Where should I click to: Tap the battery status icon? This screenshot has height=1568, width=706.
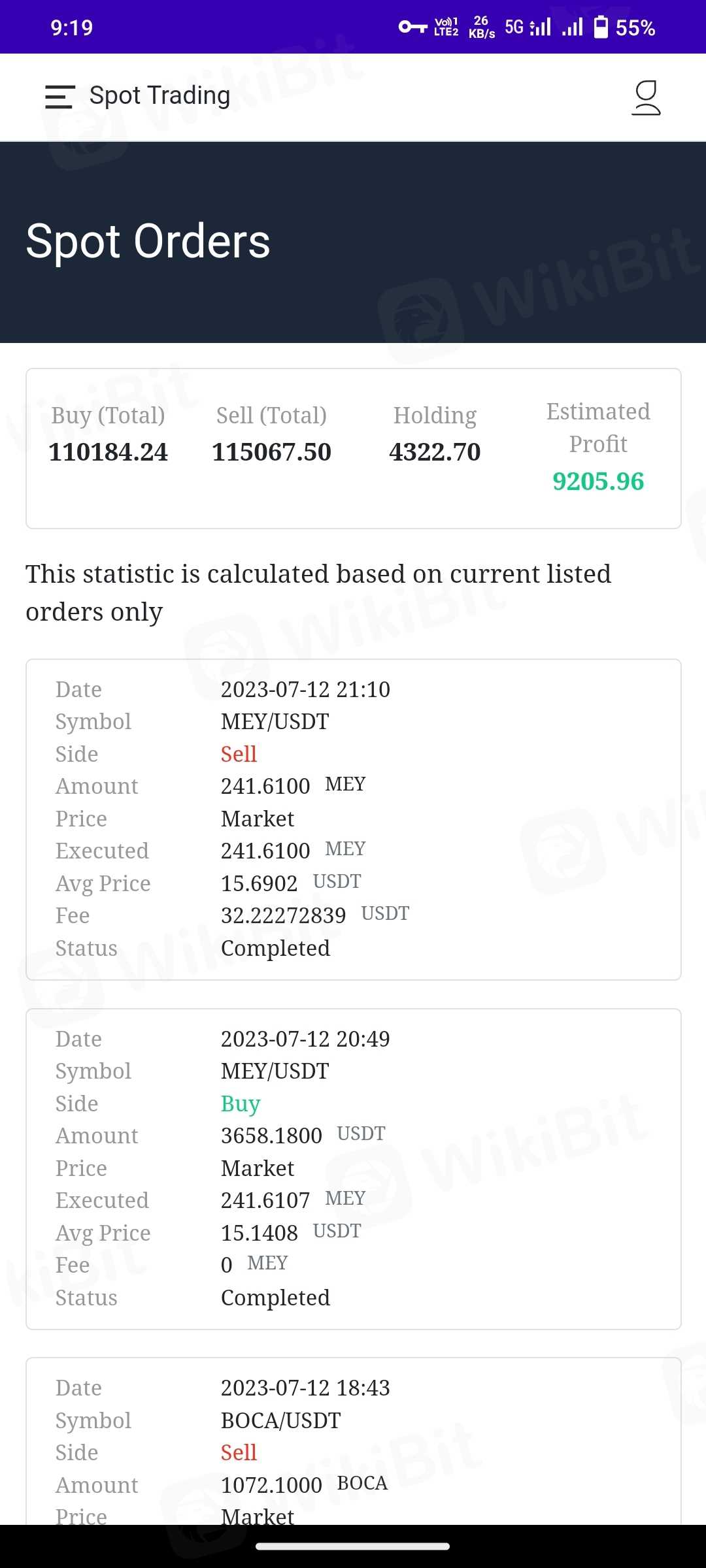pos(601,27)
